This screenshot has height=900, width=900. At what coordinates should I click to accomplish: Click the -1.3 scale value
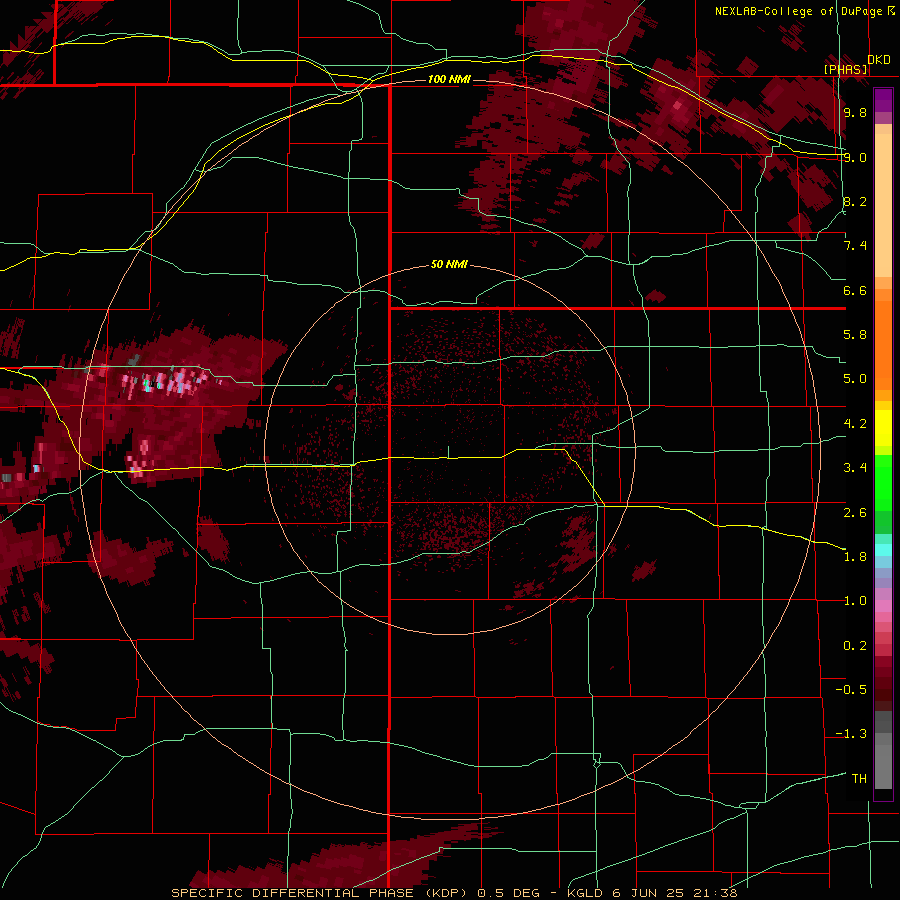[851, 734]
